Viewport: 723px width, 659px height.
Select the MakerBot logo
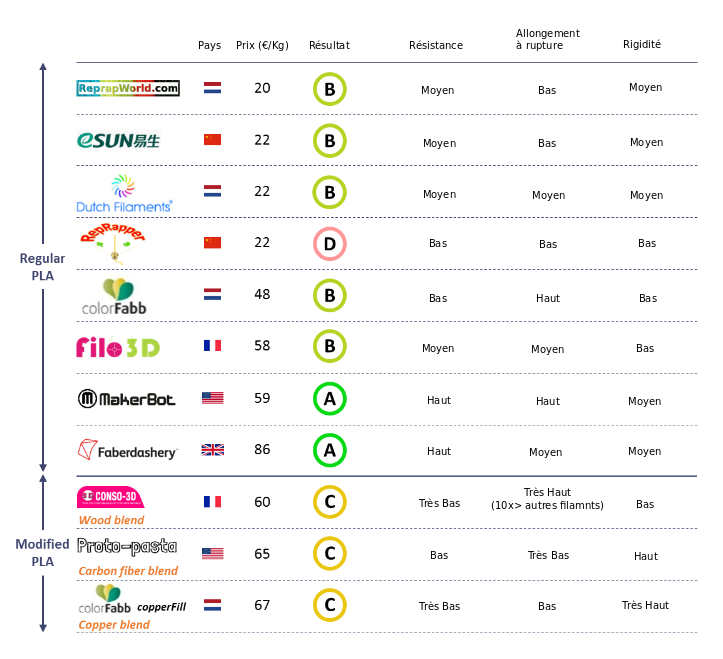point(126,399)
